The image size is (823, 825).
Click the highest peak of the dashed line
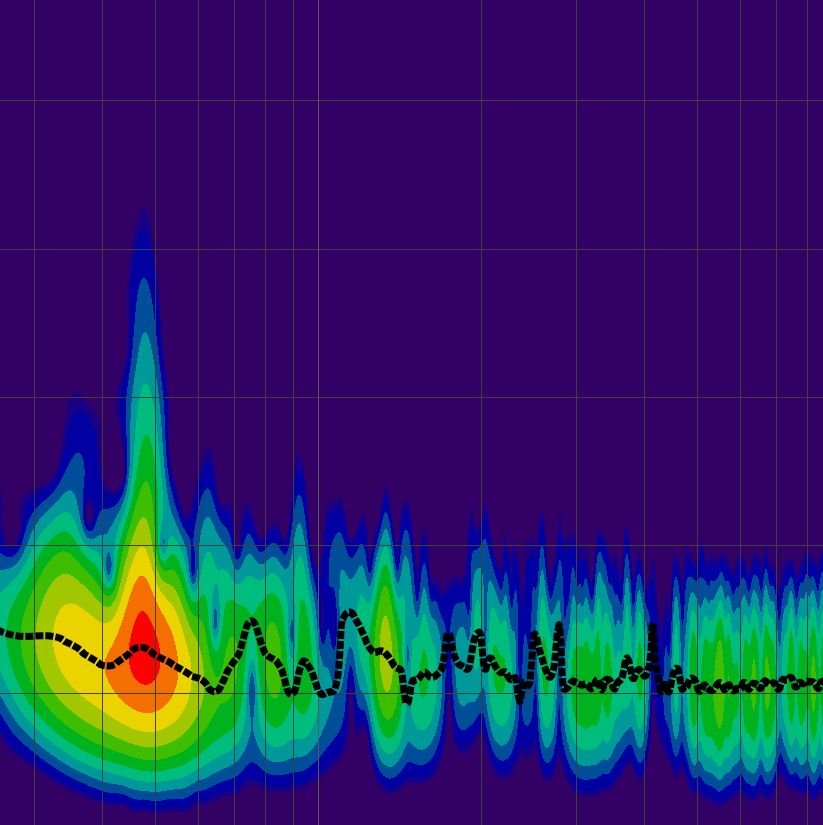pyautogui.click(x=349, y=613)
